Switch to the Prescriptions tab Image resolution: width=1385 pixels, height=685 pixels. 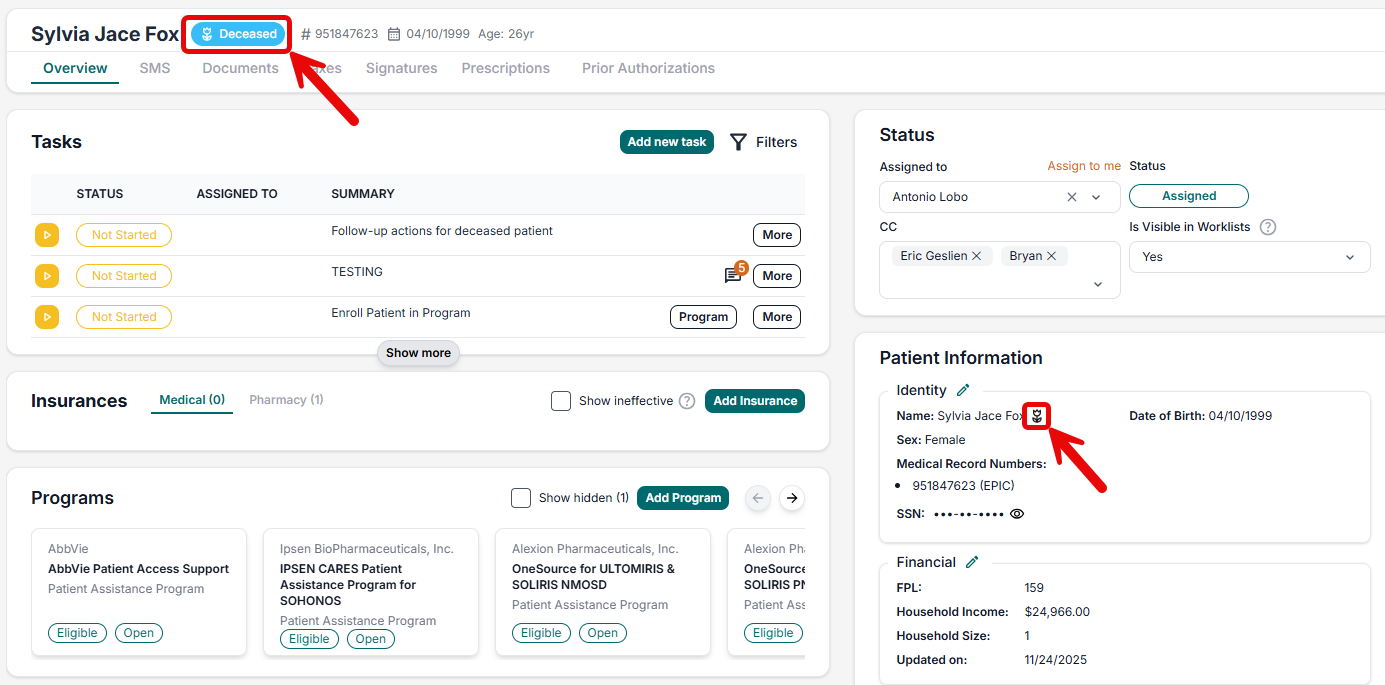[505, 68]
